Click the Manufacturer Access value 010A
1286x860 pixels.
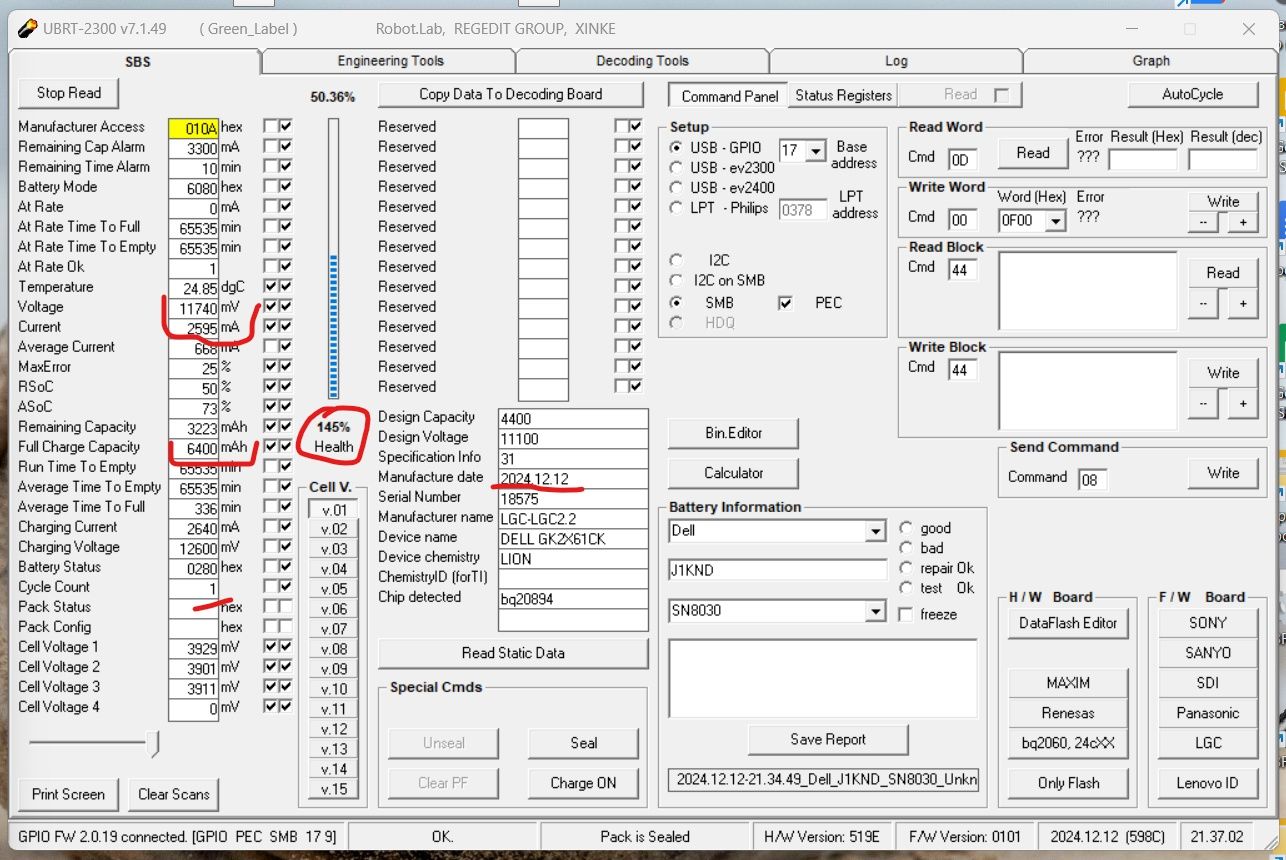tap(194, 128)
